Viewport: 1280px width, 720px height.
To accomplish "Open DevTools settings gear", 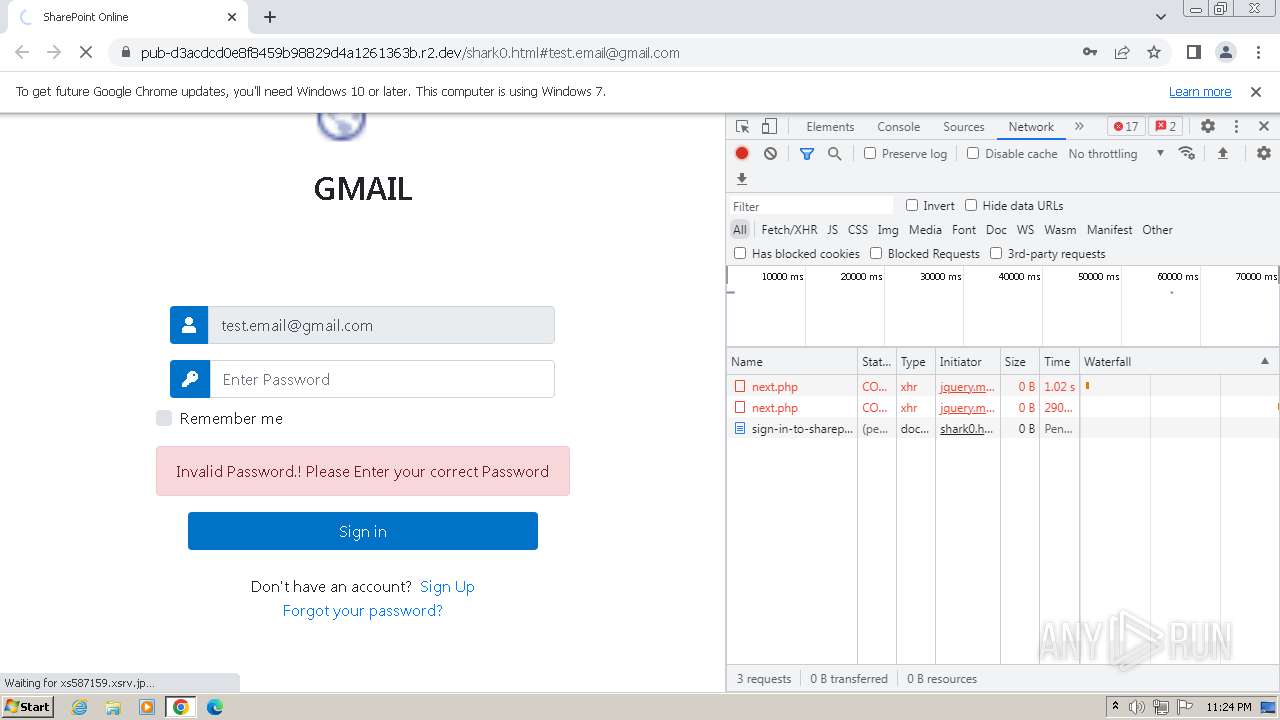I will point(1208,127).
